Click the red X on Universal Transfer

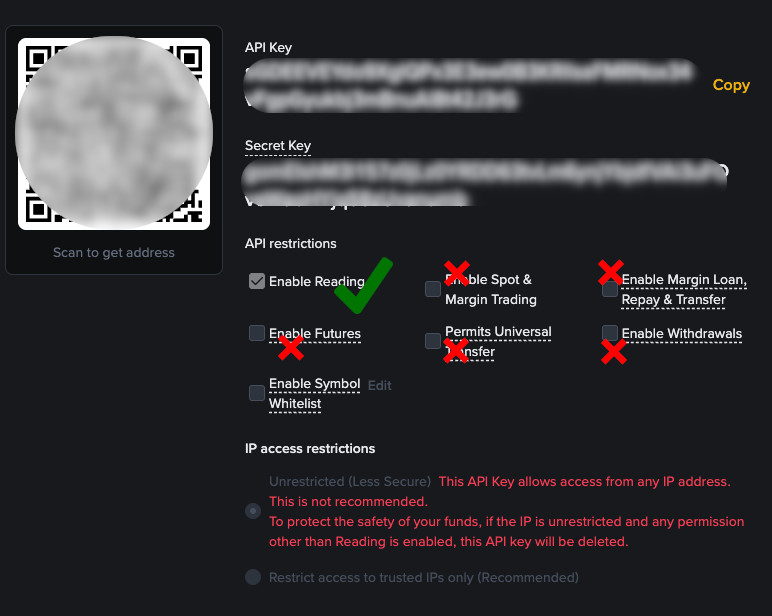coord(456,351)
